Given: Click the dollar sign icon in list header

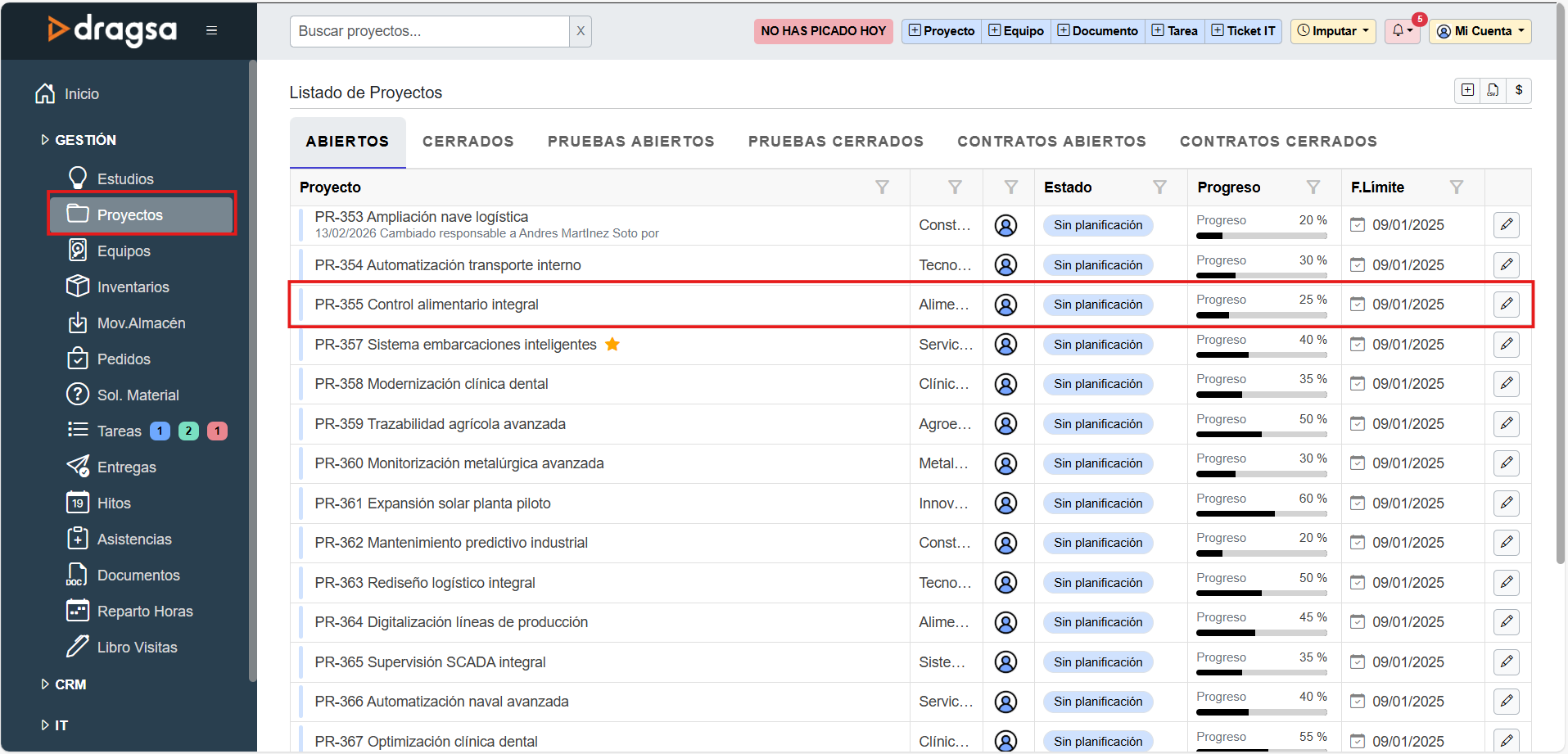Looking at the screenshot, I should tap(1519, 90).
